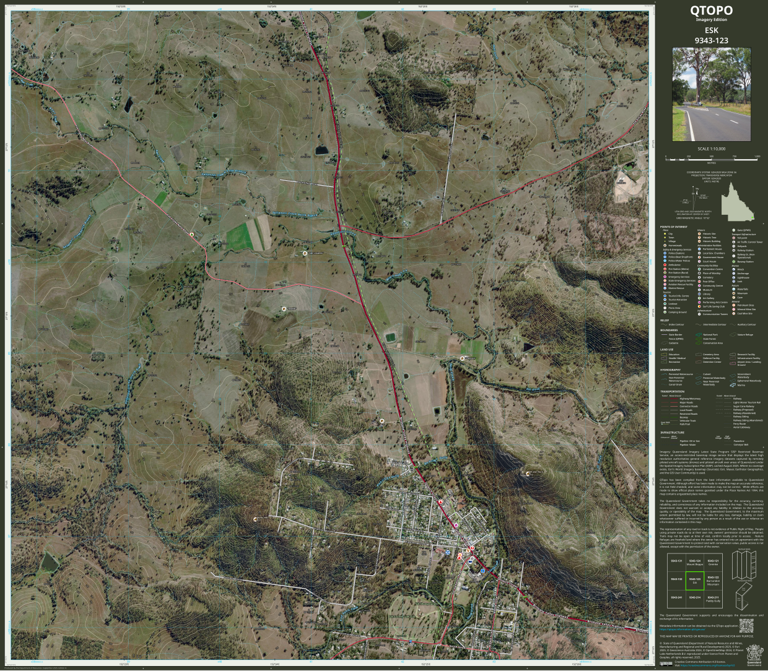Viewport: 768px width, 671px height.
Task: Click the INFRASTRUCTURE legend heading
Action: coord(672,433)
